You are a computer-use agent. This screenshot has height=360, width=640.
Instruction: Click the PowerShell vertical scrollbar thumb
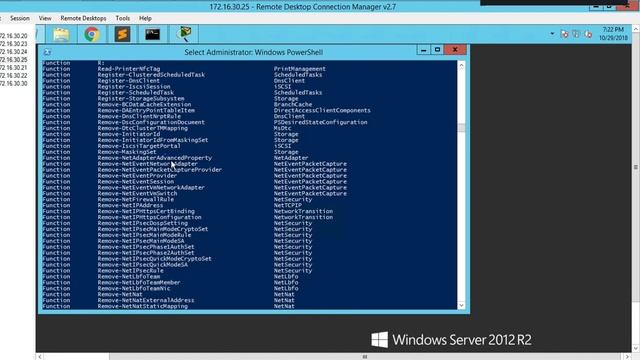(461, 128)
